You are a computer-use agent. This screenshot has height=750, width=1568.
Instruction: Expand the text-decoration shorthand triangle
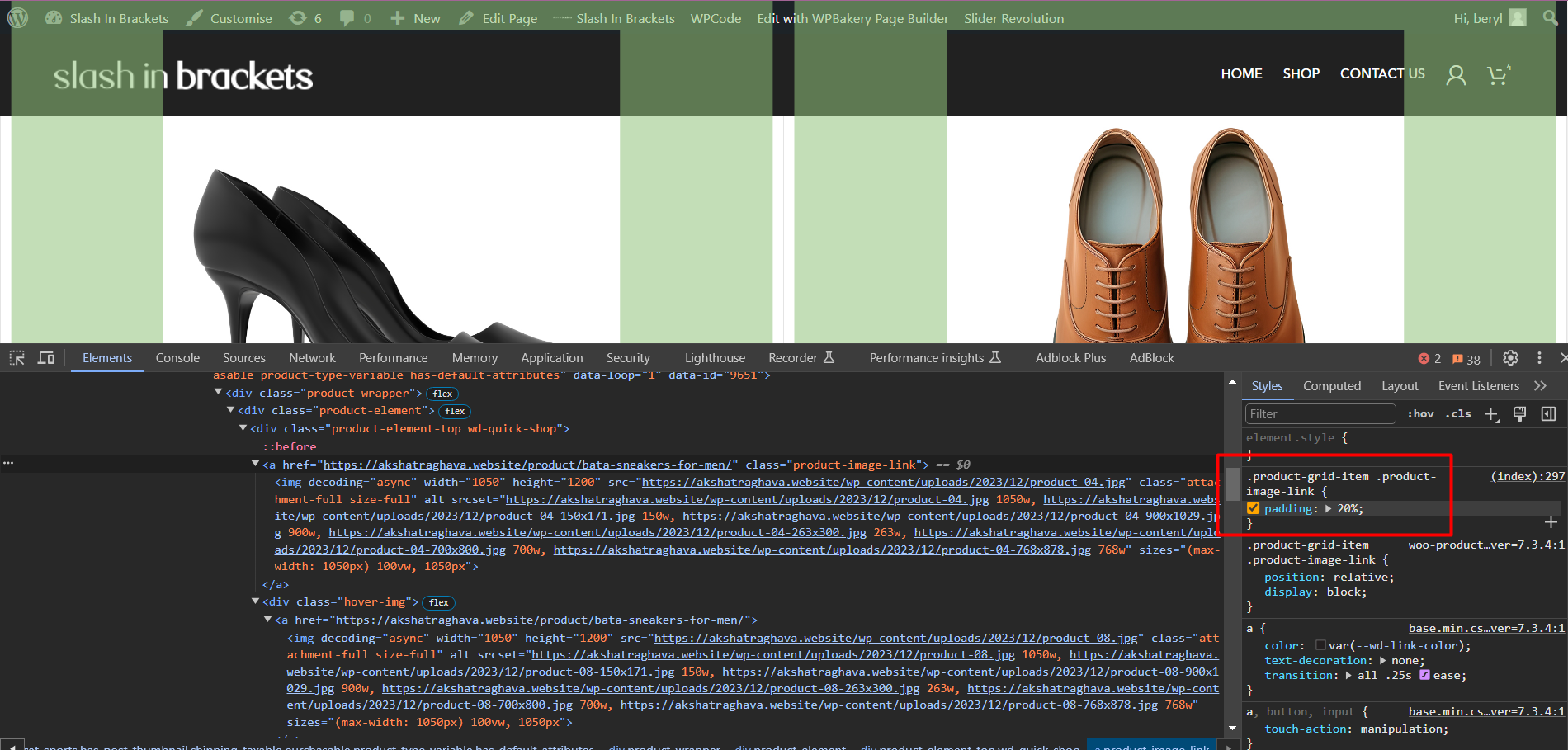(1382, 660)
